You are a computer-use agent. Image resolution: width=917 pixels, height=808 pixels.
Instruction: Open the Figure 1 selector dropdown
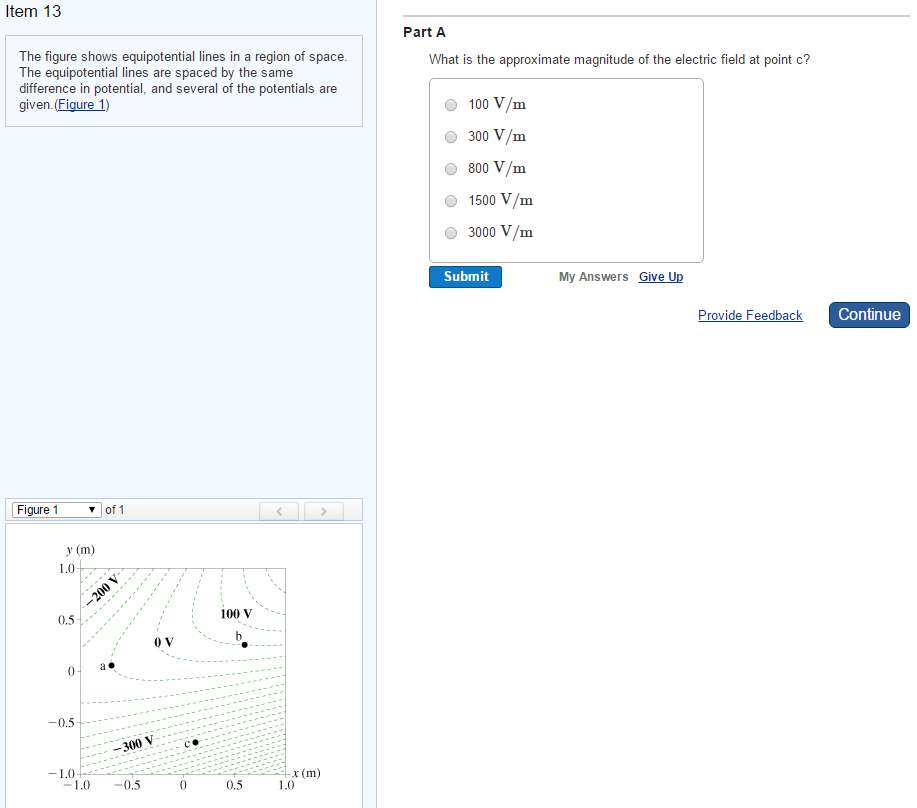coord(56,510)
